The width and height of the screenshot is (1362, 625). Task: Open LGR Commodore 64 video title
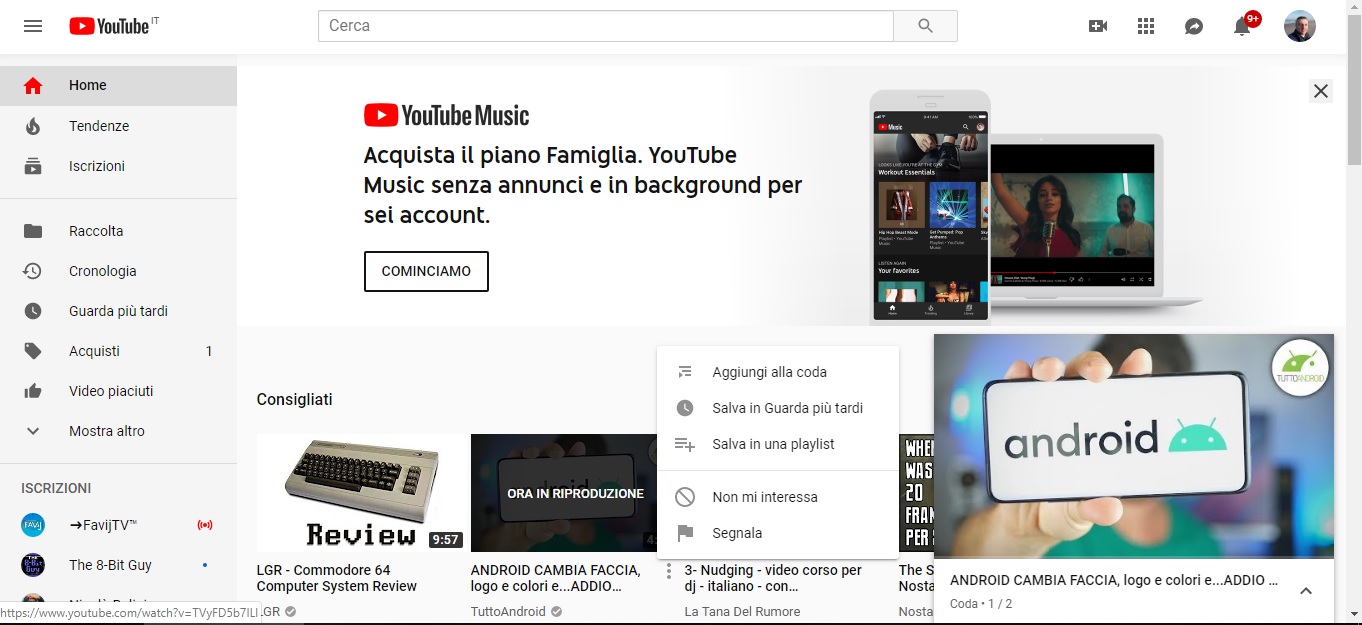pos(337,578)
